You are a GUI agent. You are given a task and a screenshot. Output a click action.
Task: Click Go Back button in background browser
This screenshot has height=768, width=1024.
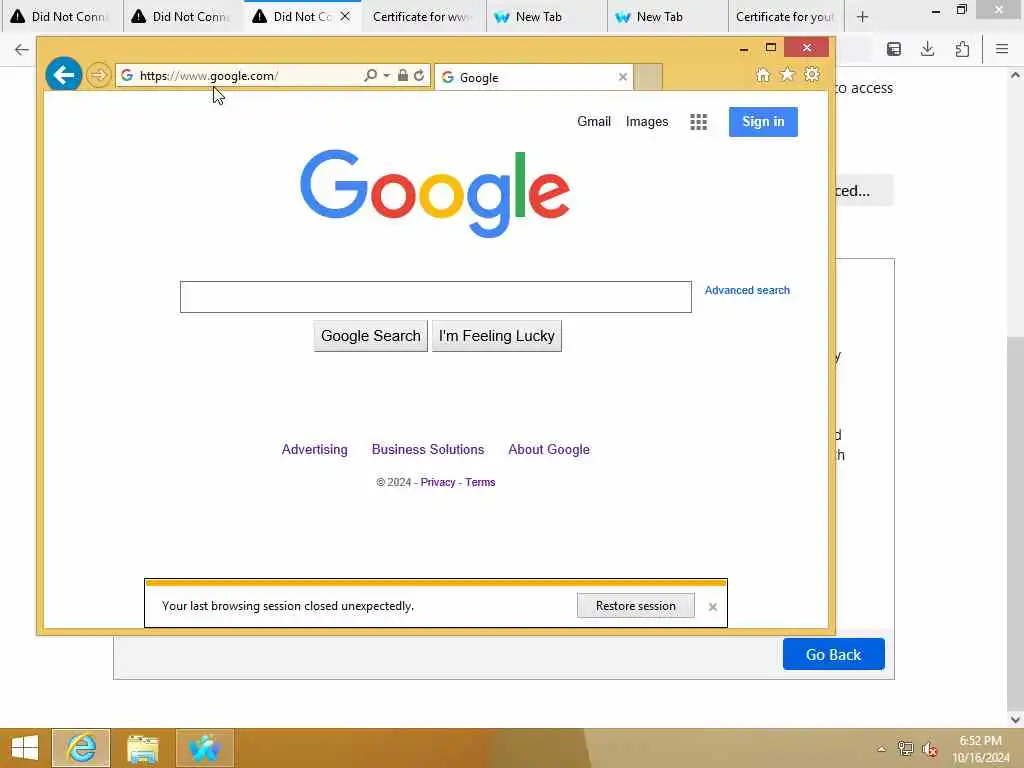point(833,654)
